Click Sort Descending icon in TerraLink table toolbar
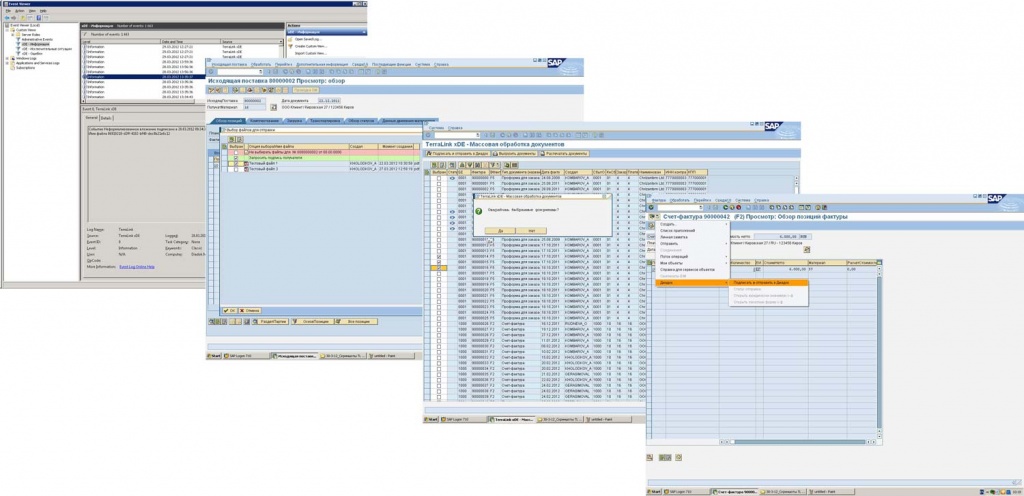The height and width of the screenshot is (496, 1024). [x=470, y=165]
